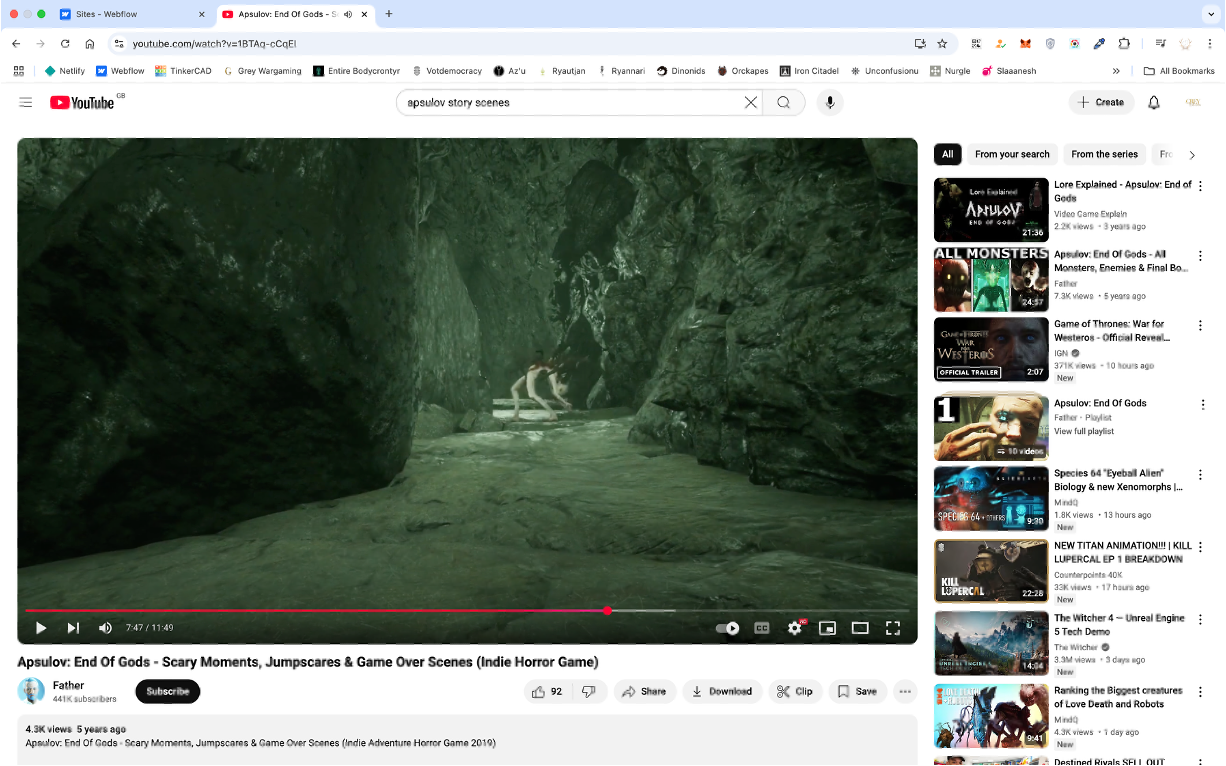Seek on the red video progress bar

pos(467,610)
